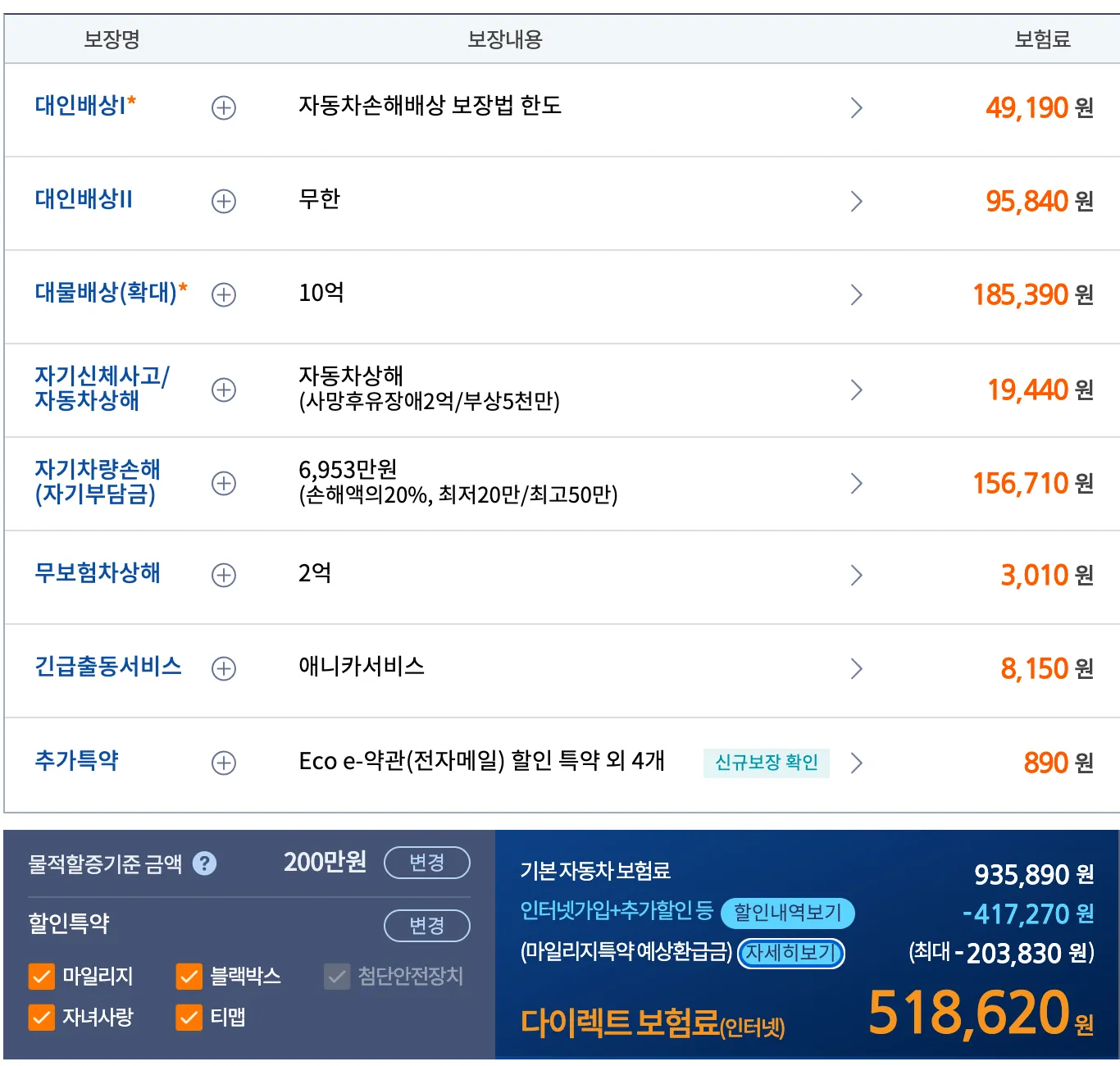
Task: Expand 대물배상(확대) coverage details
Action: pyautogui.click(x=223, y=295)
